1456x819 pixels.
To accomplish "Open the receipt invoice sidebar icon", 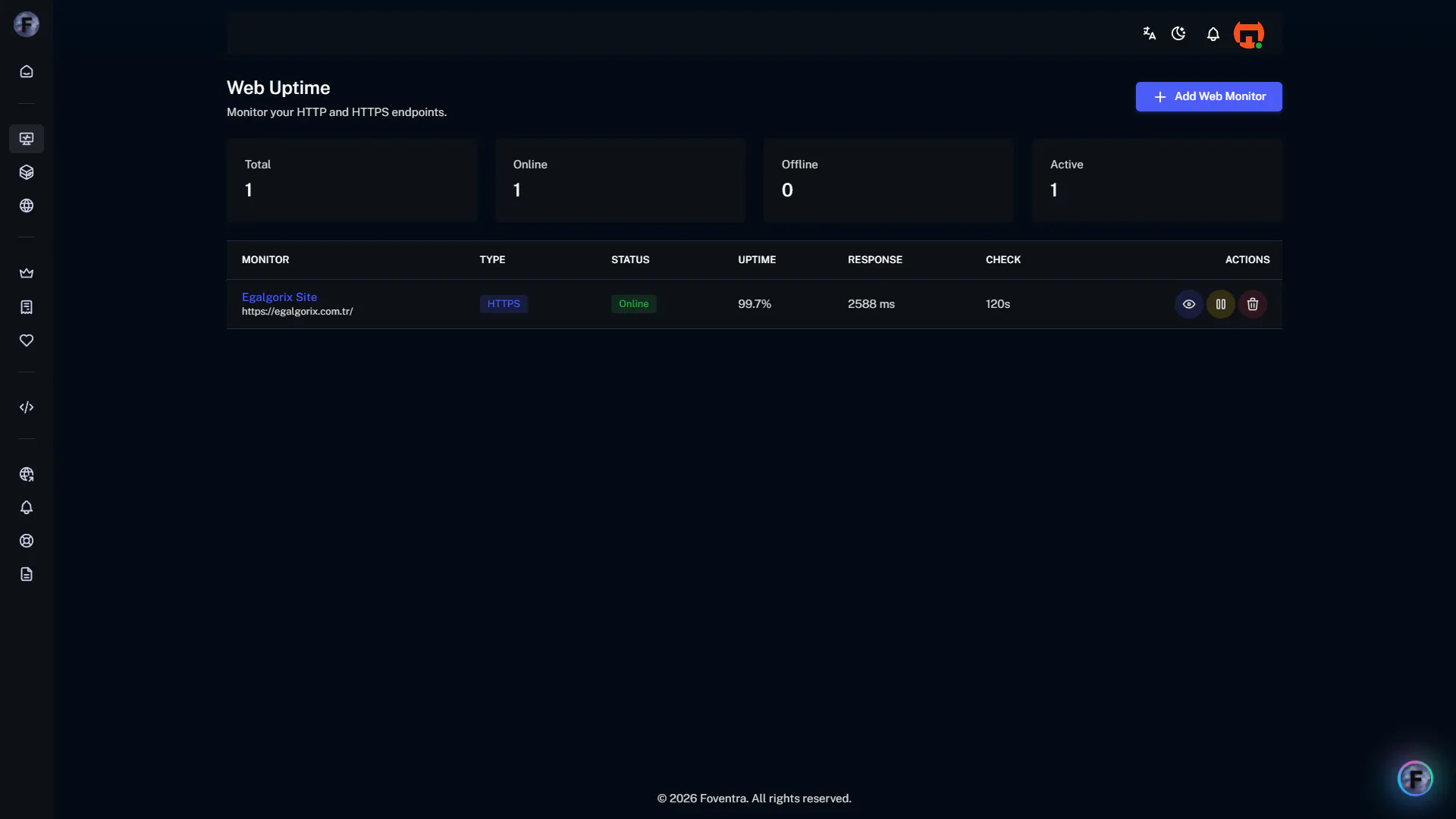I will pos(27,307).
